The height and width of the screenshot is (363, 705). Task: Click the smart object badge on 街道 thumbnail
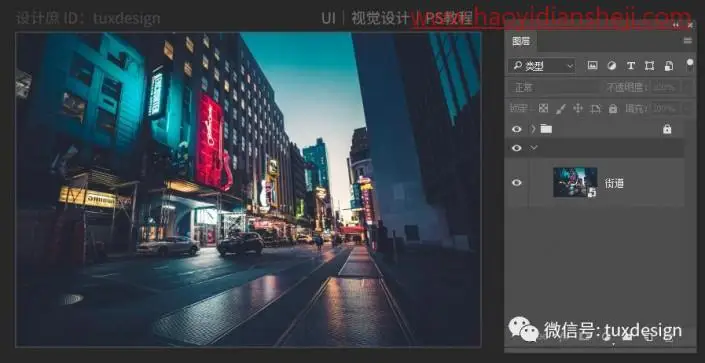pos(592,193)
